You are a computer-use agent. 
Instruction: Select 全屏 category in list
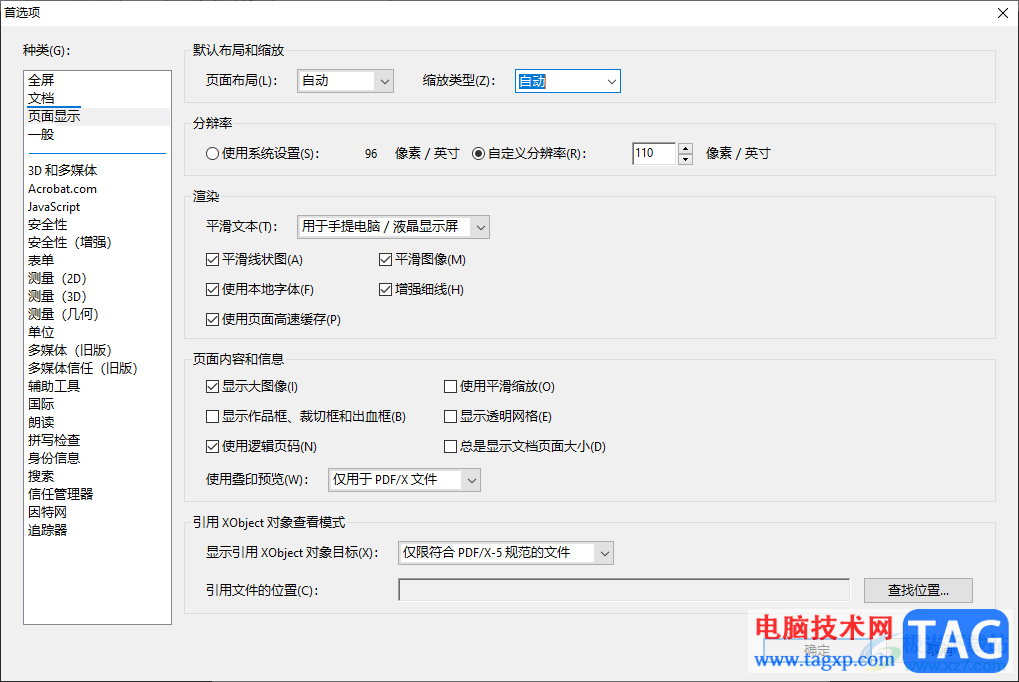click(x=41, y=81)
